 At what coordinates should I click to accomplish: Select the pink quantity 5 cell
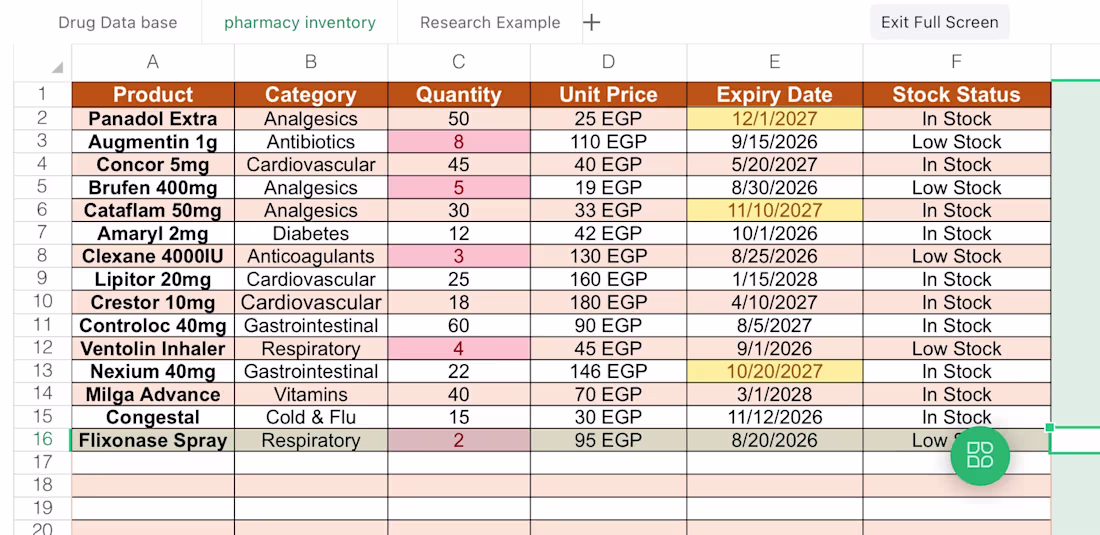459,187
